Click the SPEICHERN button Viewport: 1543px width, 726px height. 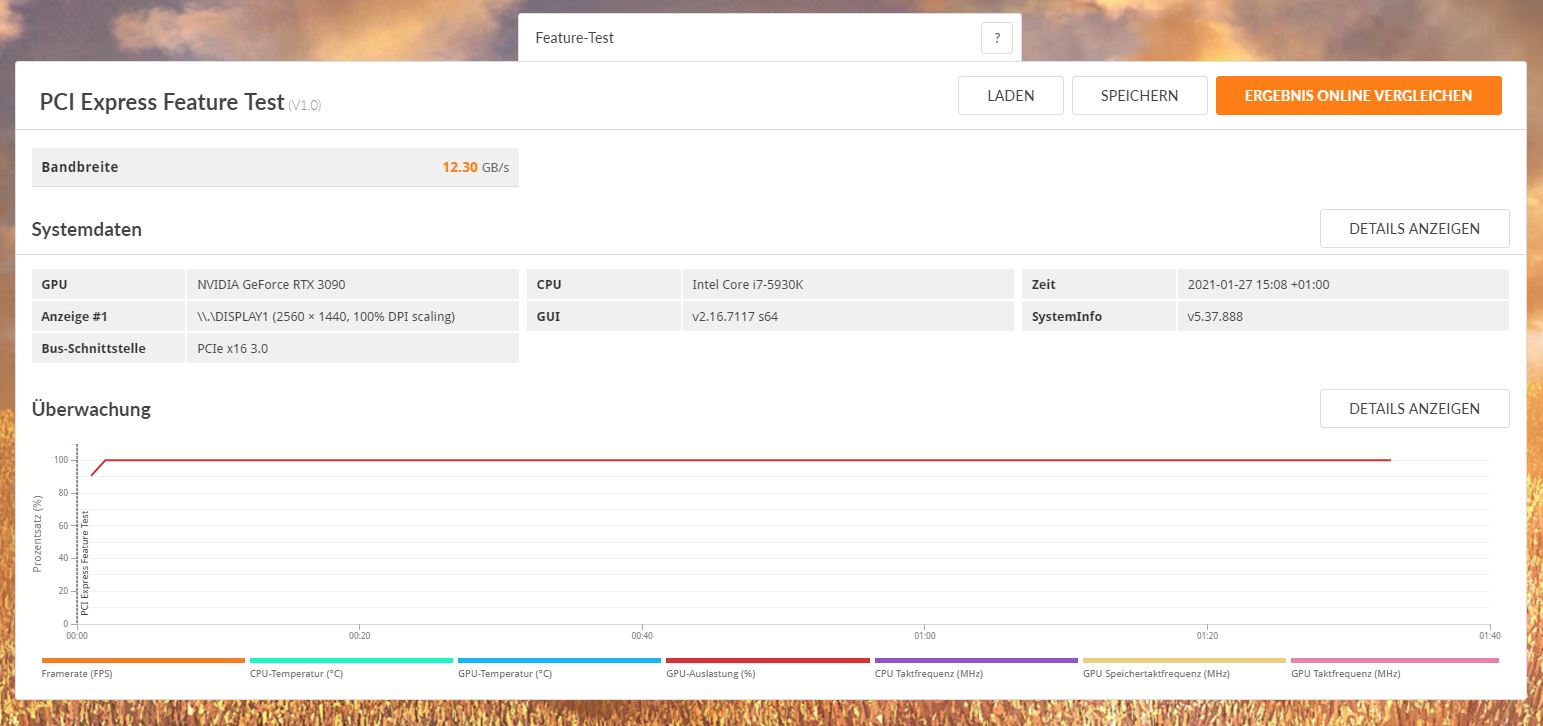[x=1139, y=95]
